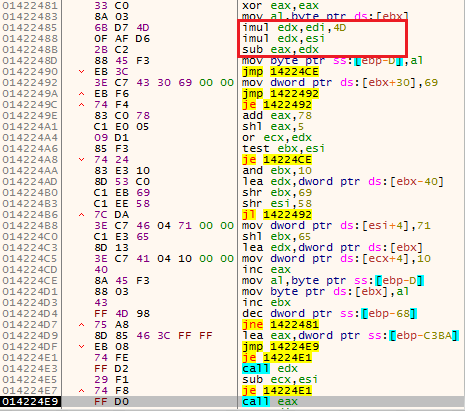Select instruction 'imul edx,edi,4D'
Viewport: 465px width, 411px height.
294,28
